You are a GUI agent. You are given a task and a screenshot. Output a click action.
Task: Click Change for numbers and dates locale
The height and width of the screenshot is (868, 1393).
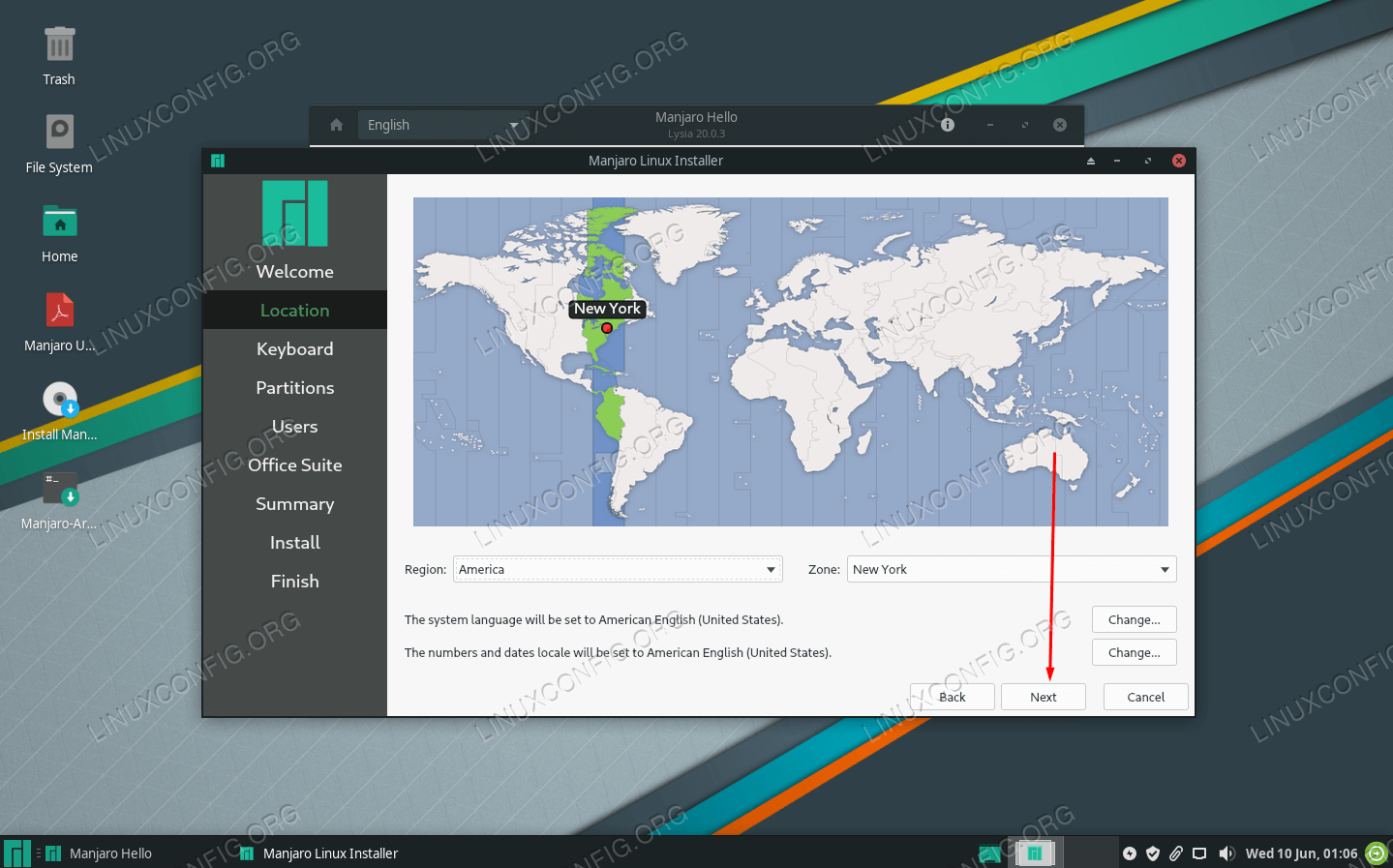[1135, 652]
